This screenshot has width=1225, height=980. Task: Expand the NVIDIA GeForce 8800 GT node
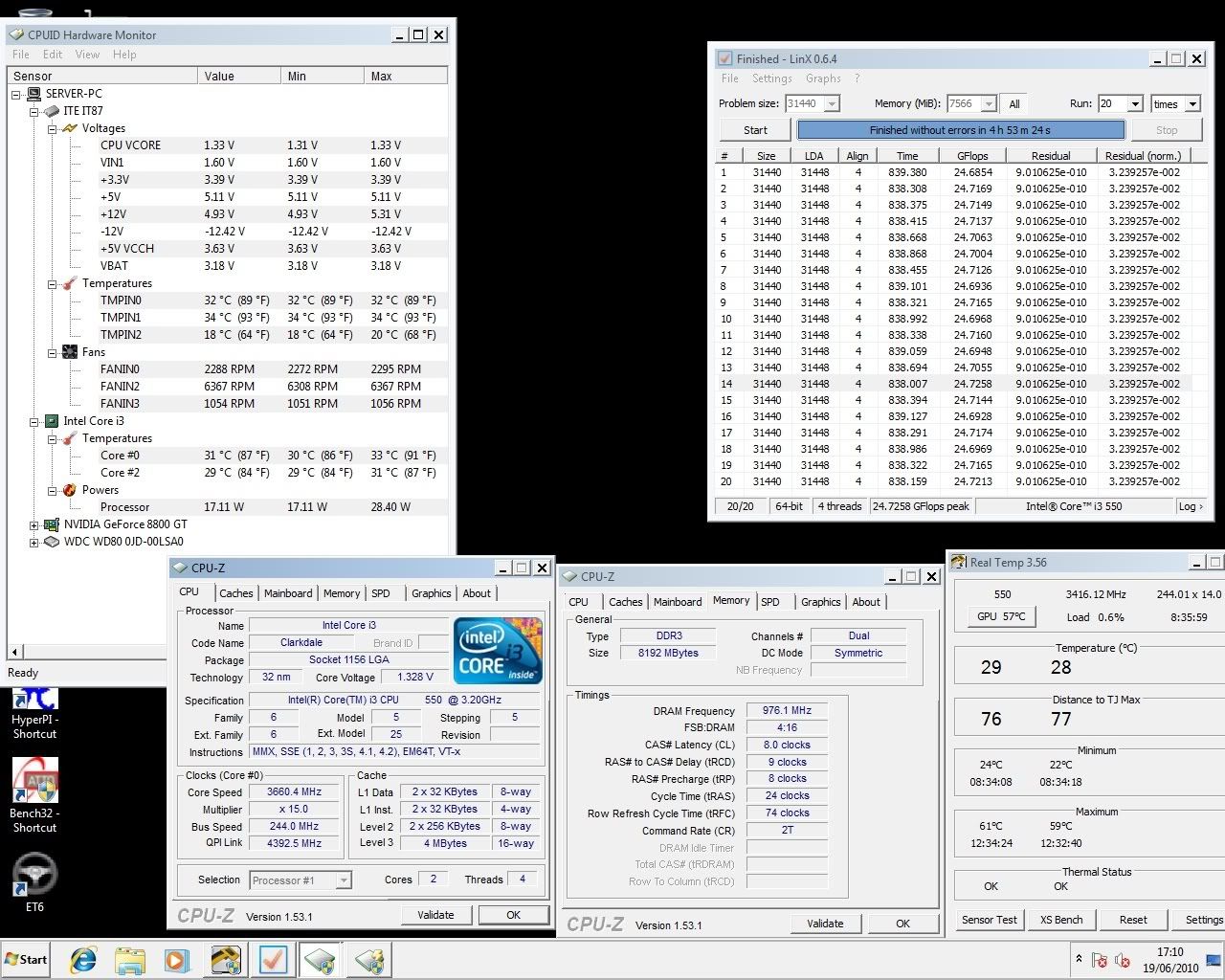(34, 524)
